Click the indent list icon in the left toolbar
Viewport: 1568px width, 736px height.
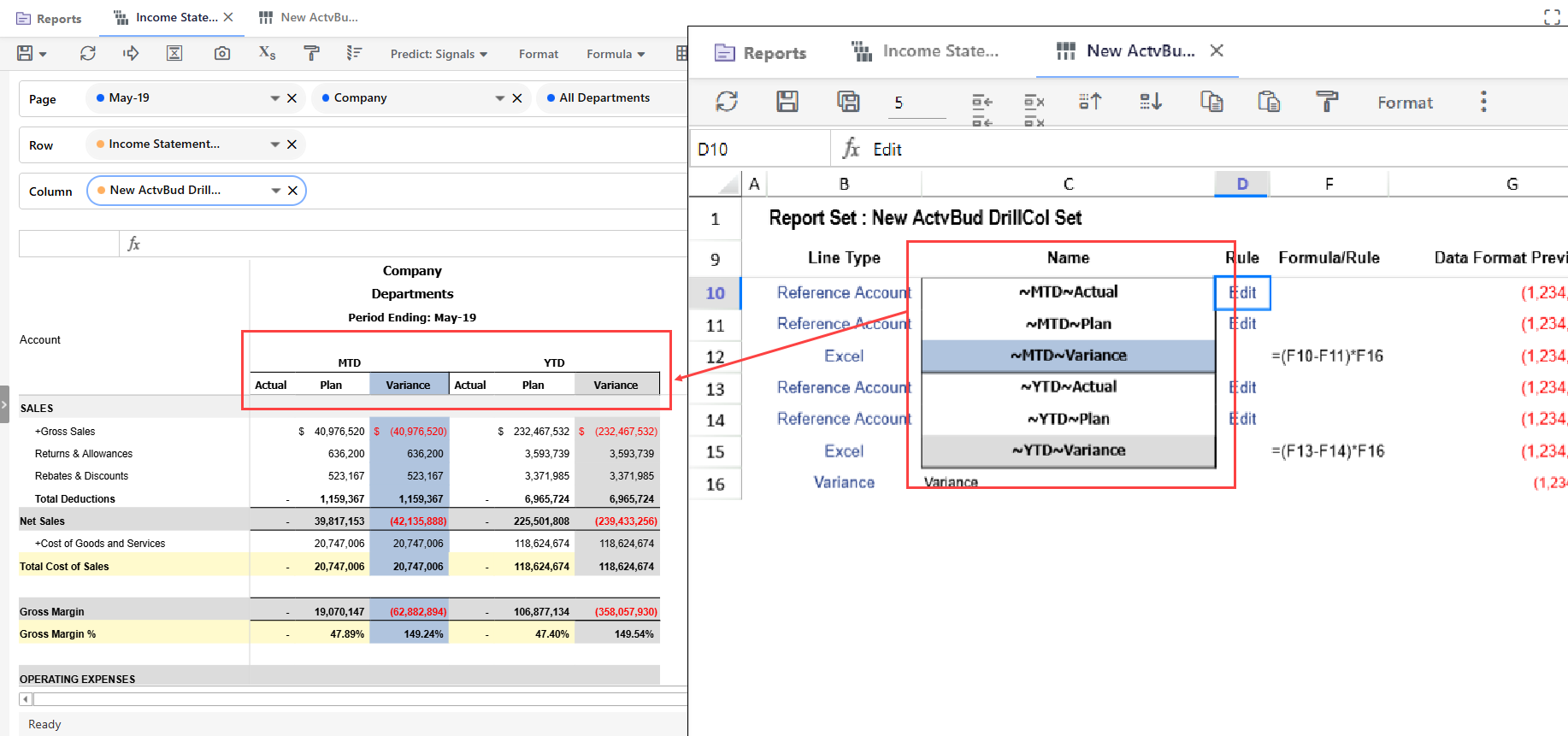[x=355, y=53]
